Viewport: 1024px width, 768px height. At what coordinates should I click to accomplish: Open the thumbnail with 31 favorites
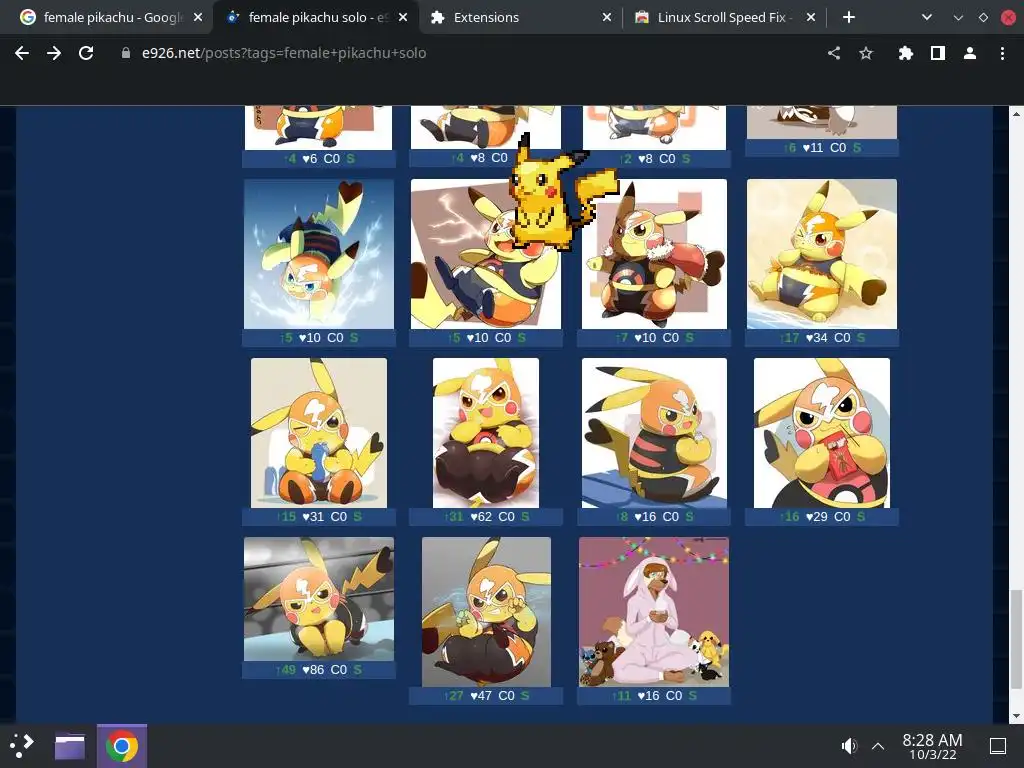tap(319, 433)
